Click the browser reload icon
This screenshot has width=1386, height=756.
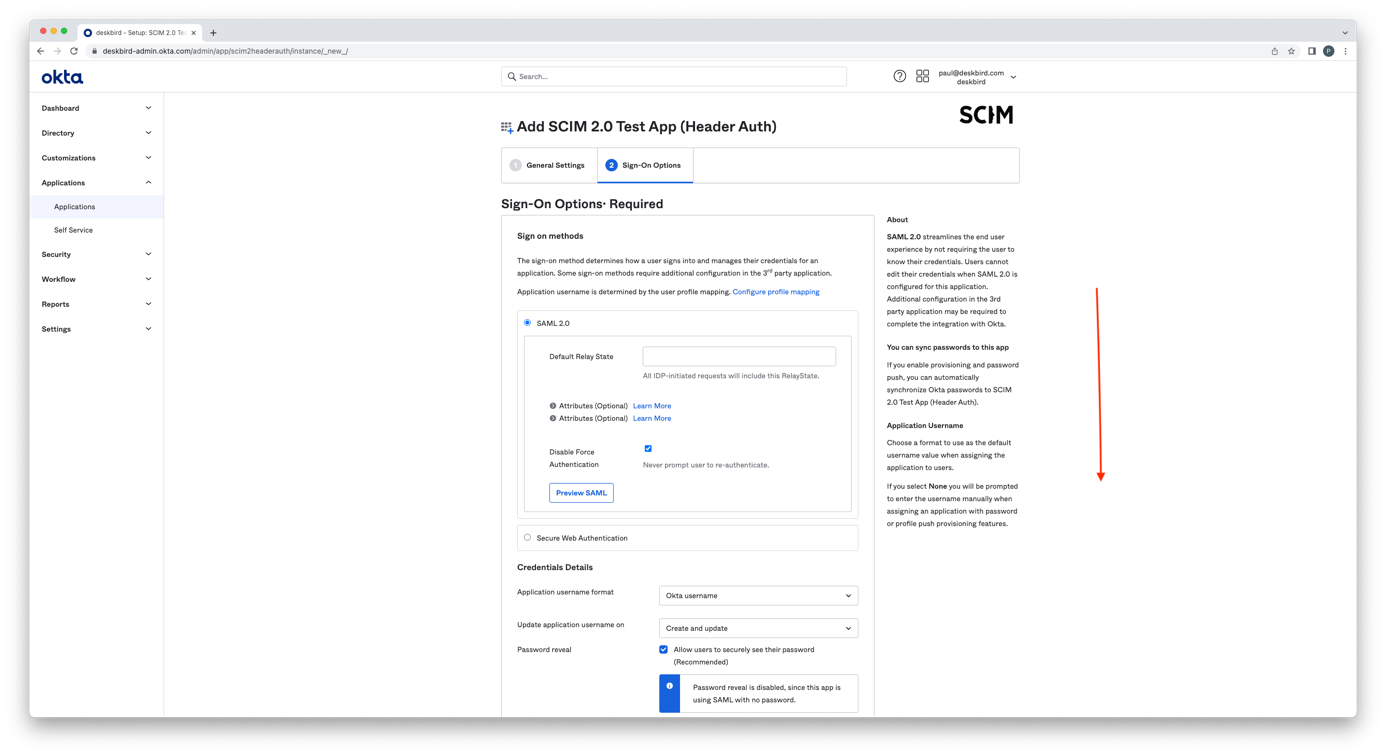(x=74, y=51)
